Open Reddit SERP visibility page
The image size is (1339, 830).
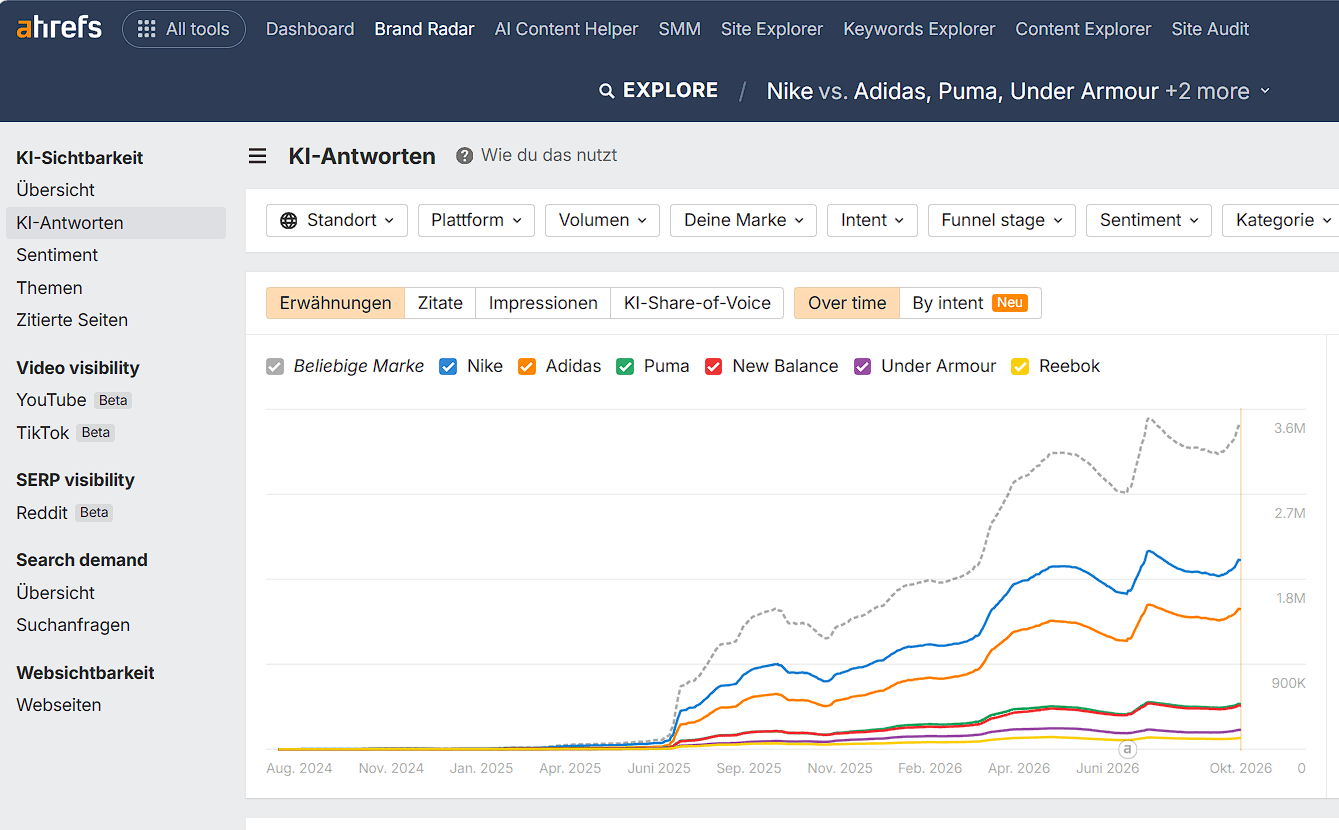pos(42,513)
